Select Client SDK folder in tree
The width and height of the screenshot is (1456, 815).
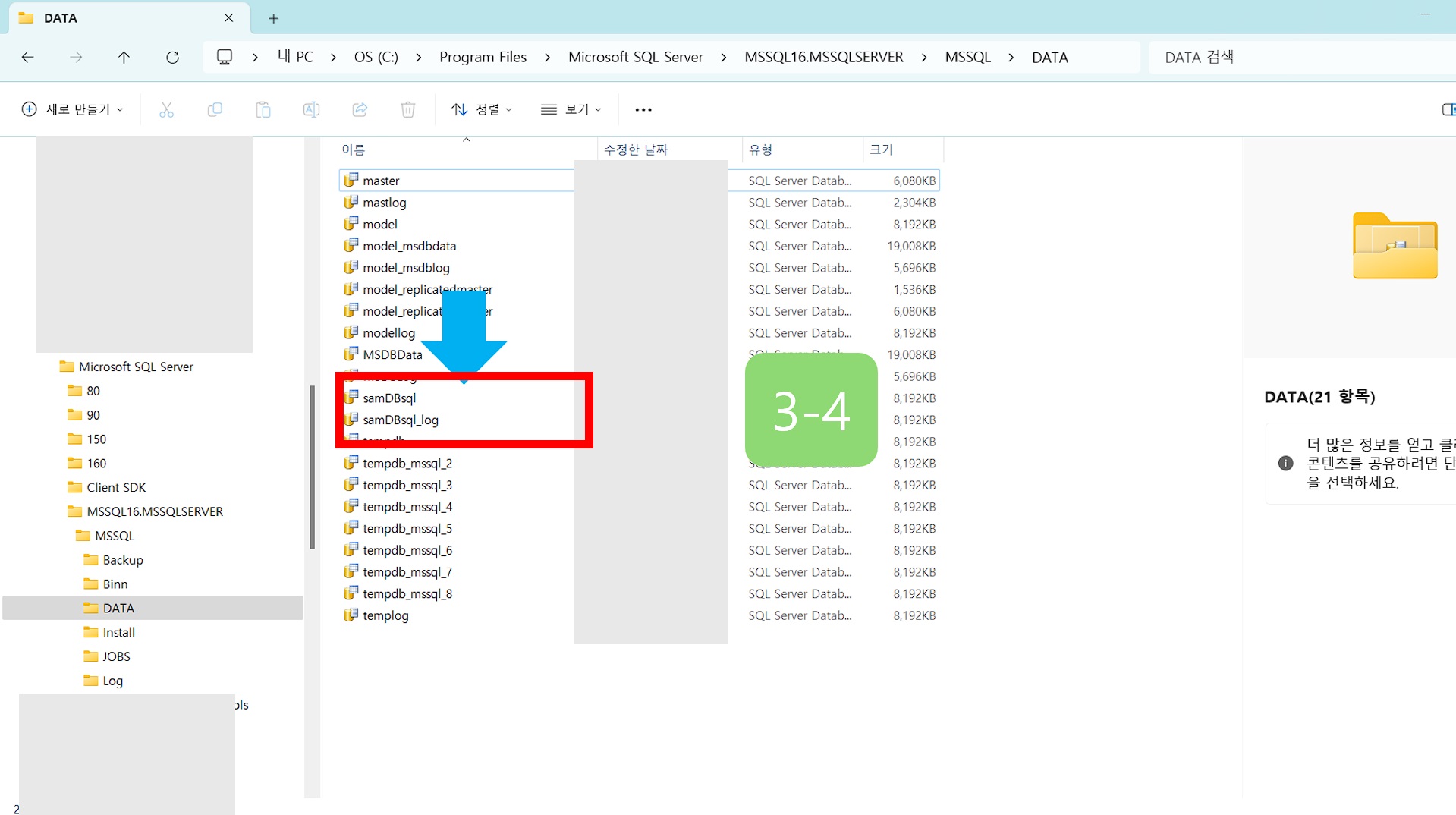(107, 487)
